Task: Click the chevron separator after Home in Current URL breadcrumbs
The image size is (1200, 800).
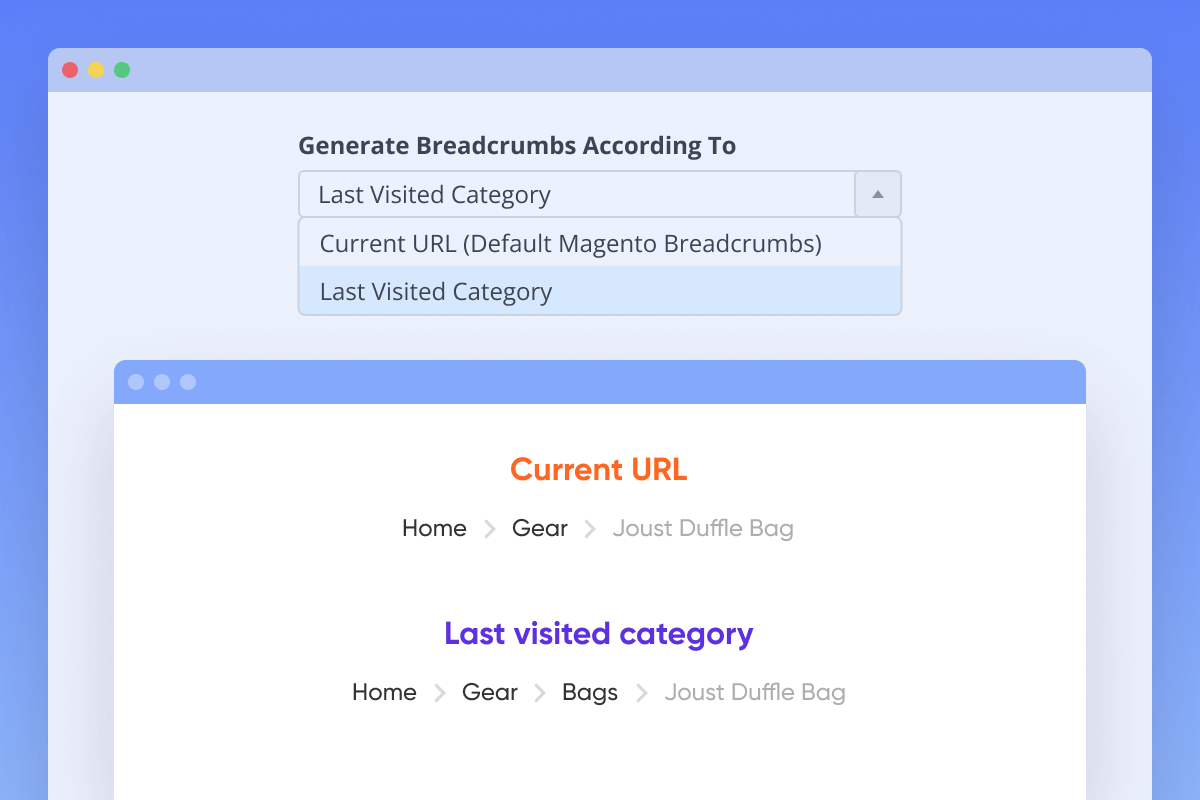Action: tap(489, 528)
